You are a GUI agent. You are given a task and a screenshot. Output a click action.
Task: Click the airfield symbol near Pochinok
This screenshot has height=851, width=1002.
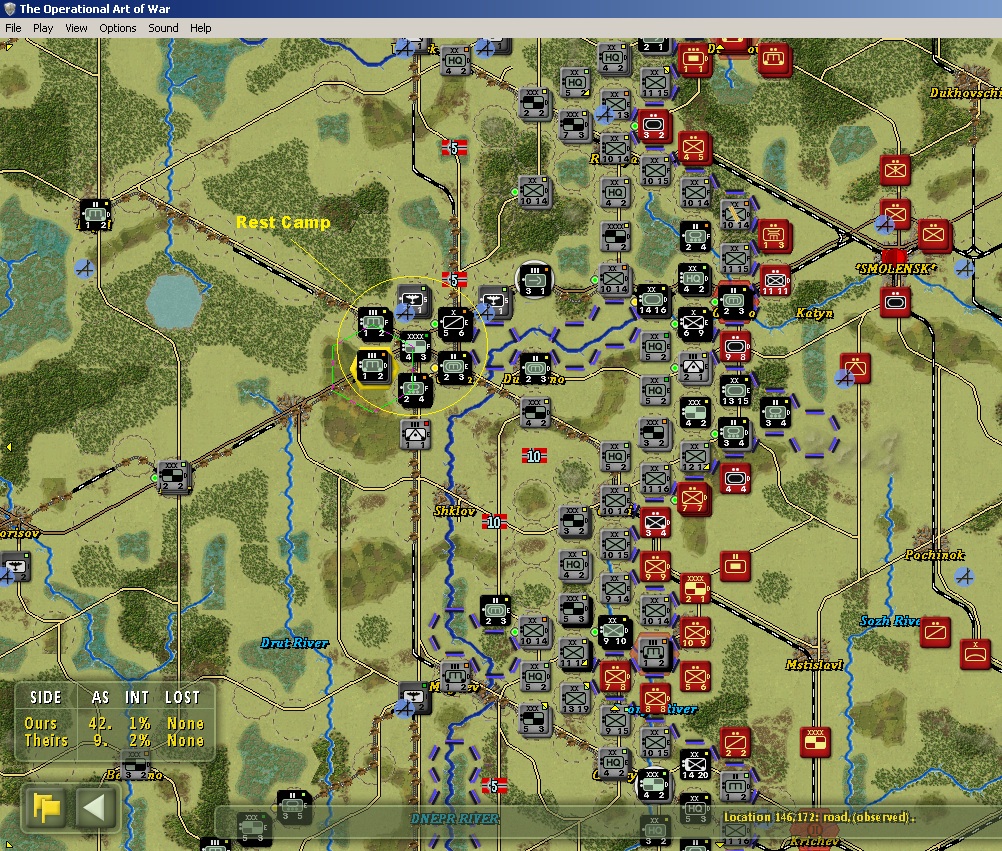coord(964,577)
